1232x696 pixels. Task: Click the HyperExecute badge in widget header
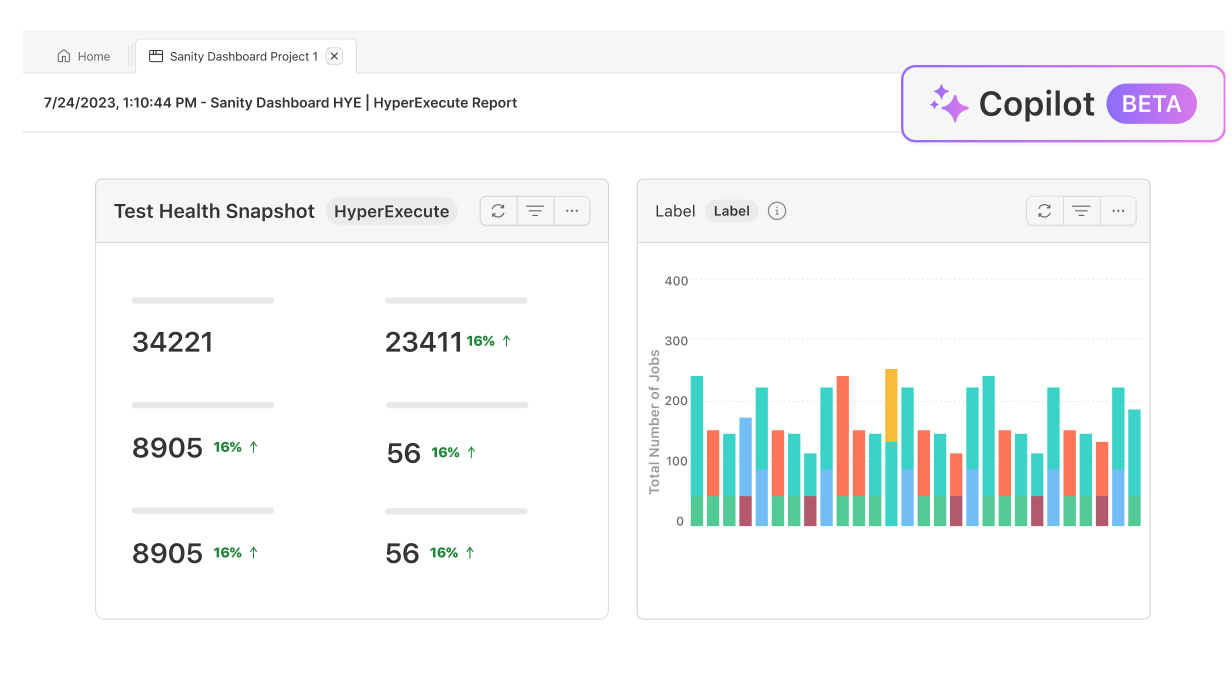pyautogui.click(x=391, y=211)
